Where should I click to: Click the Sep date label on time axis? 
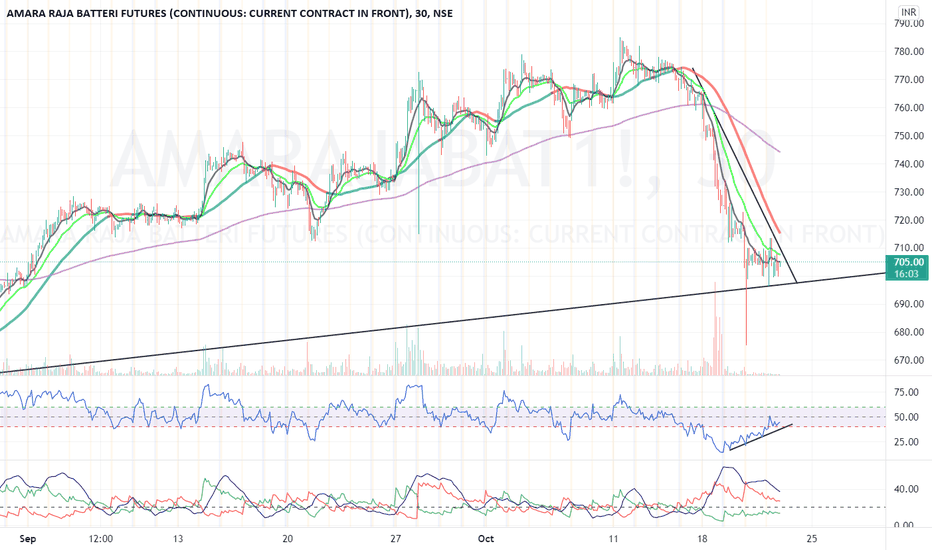click(x=27, y=539)
